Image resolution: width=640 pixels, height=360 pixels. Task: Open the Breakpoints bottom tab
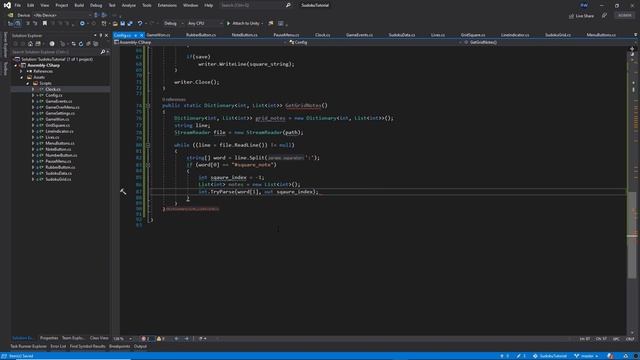pyautogui.click(x=119, y=347)
